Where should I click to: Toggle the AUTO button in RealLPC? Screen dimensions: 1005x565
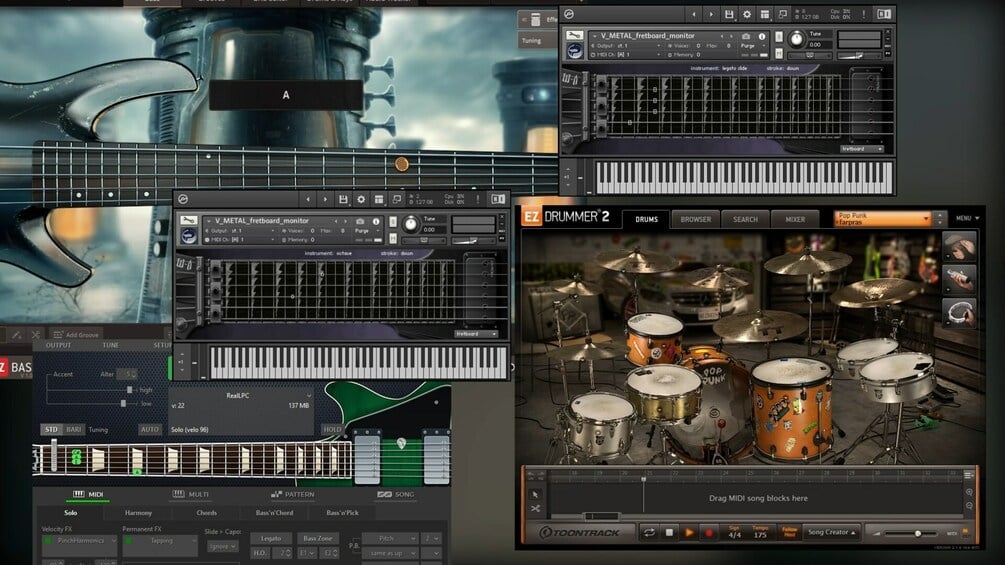(149, 429)
